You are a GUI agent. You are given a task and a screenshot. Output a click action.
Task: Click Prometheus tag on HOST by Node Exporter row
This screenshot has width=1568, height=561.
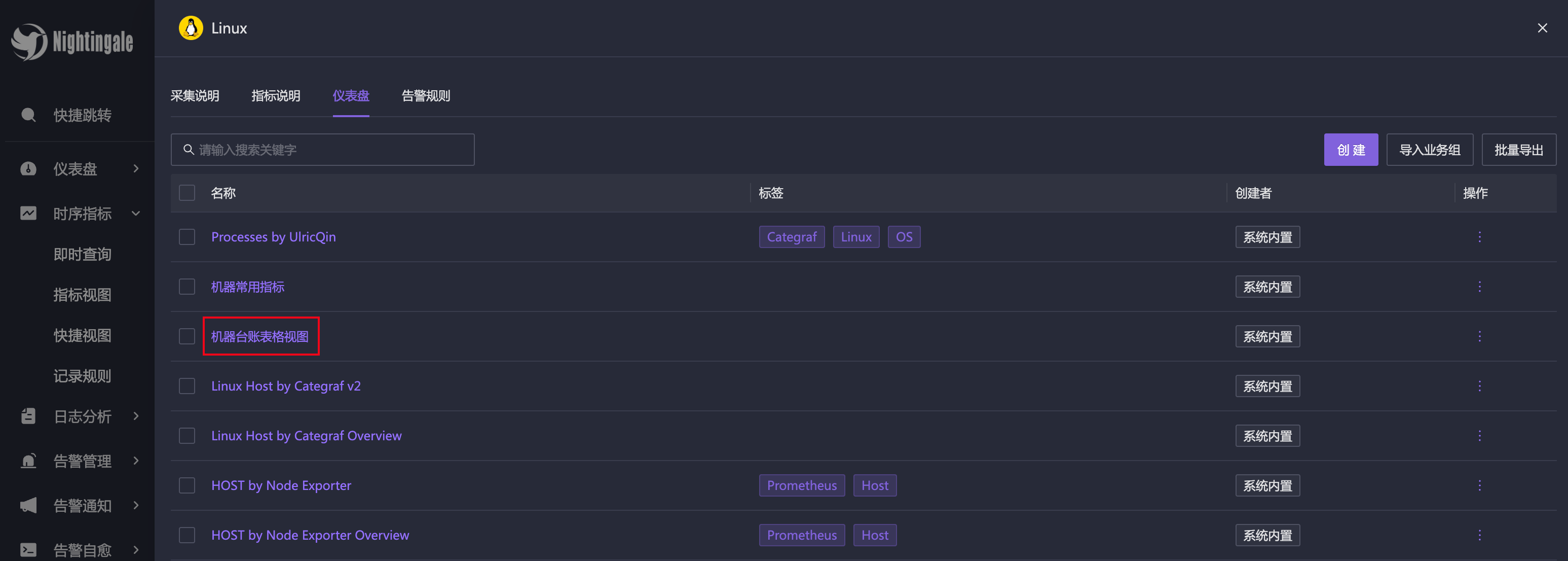[802, 485]
